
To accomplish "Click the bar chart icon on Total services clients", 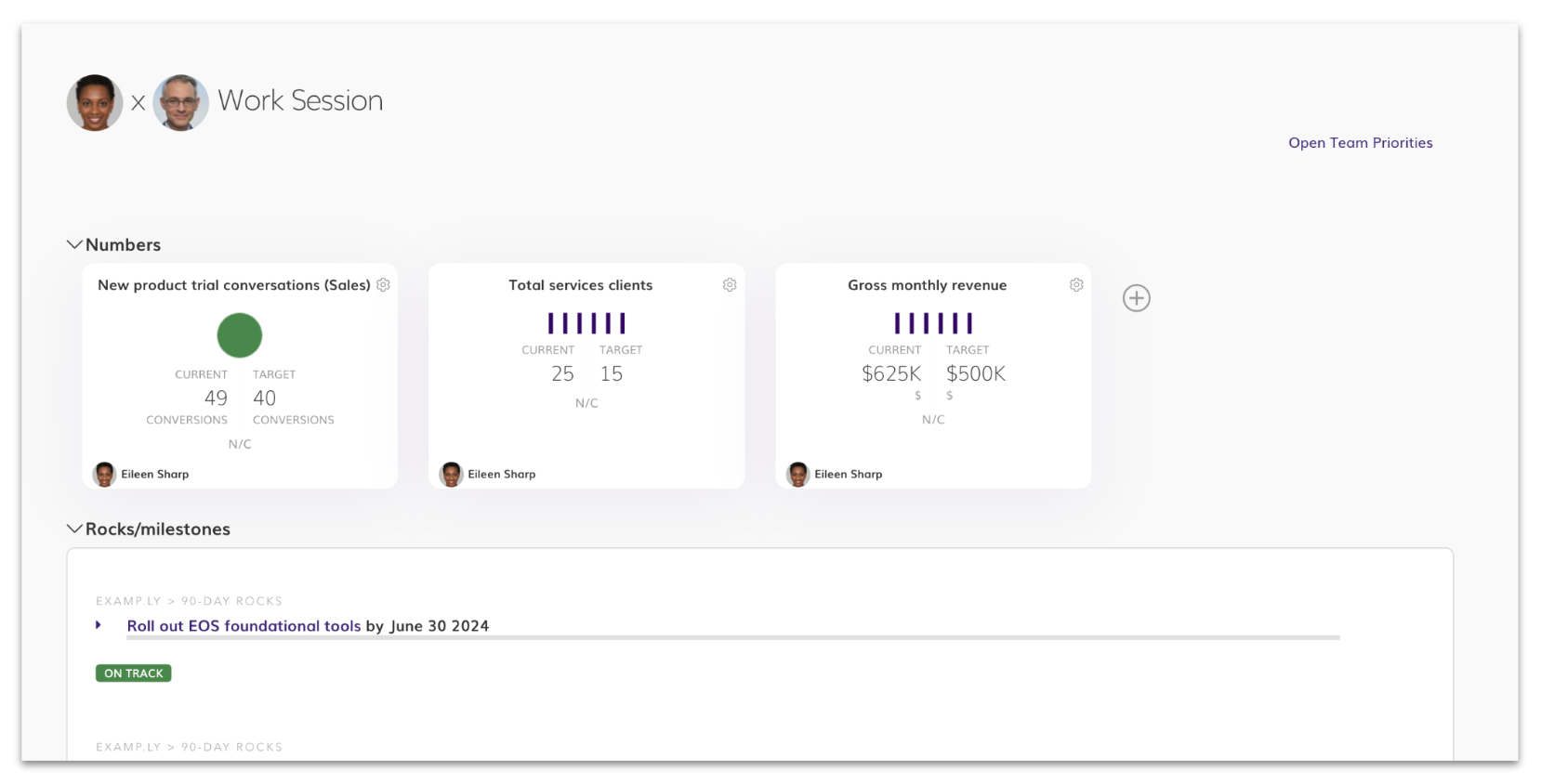I will [x=586, y=323].
